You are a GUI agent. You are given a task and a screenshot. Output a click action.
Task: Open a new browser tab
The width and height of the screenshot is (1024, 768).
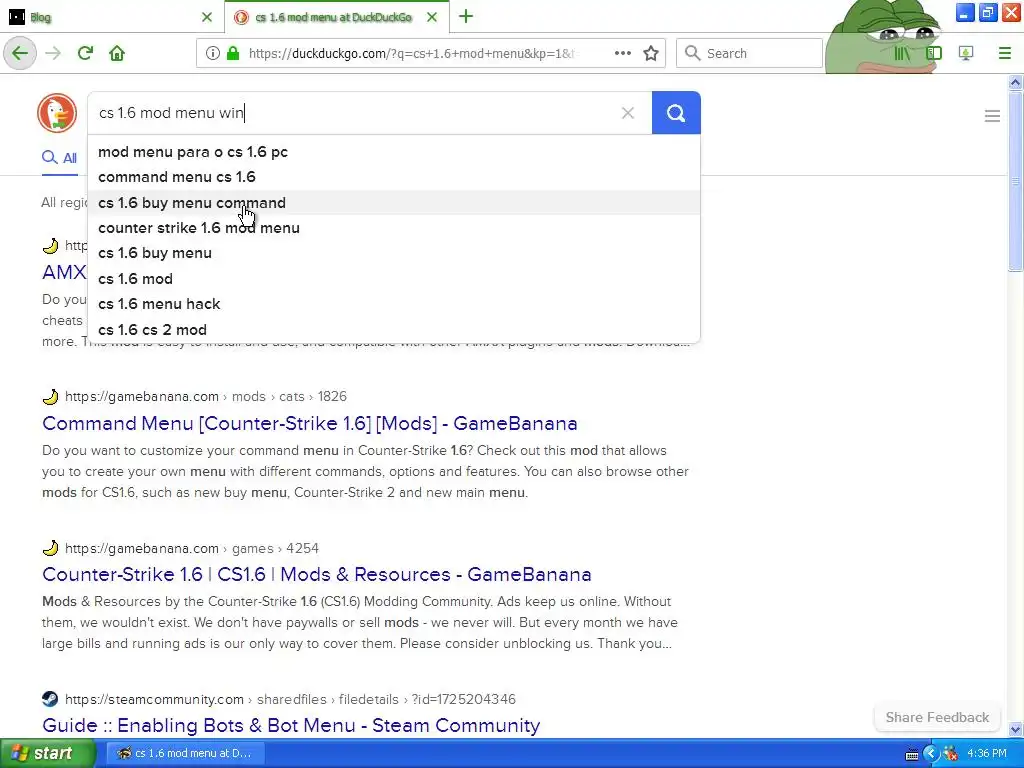click(x=466, y=16)
